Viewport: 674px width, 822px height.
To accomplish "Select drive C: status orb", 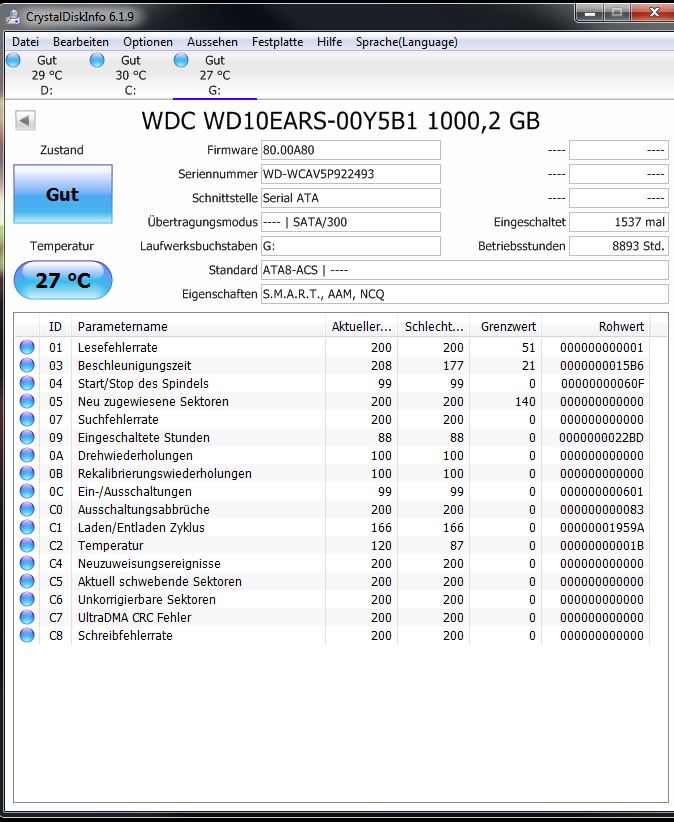I will tap(97, 60).
